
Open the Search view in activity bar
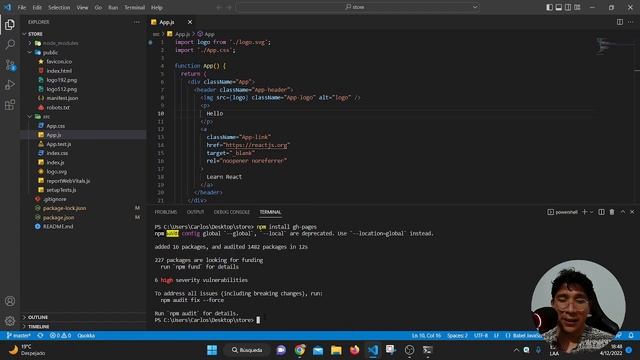coord(10,44)
